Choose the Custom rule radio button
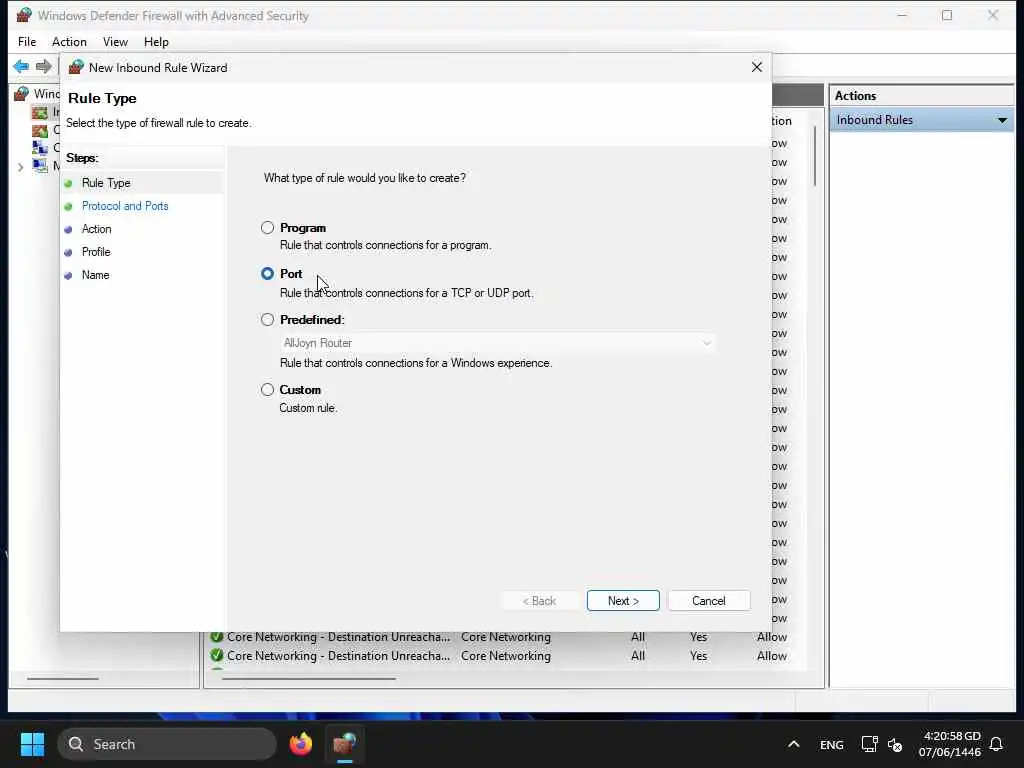 [267, 389]
